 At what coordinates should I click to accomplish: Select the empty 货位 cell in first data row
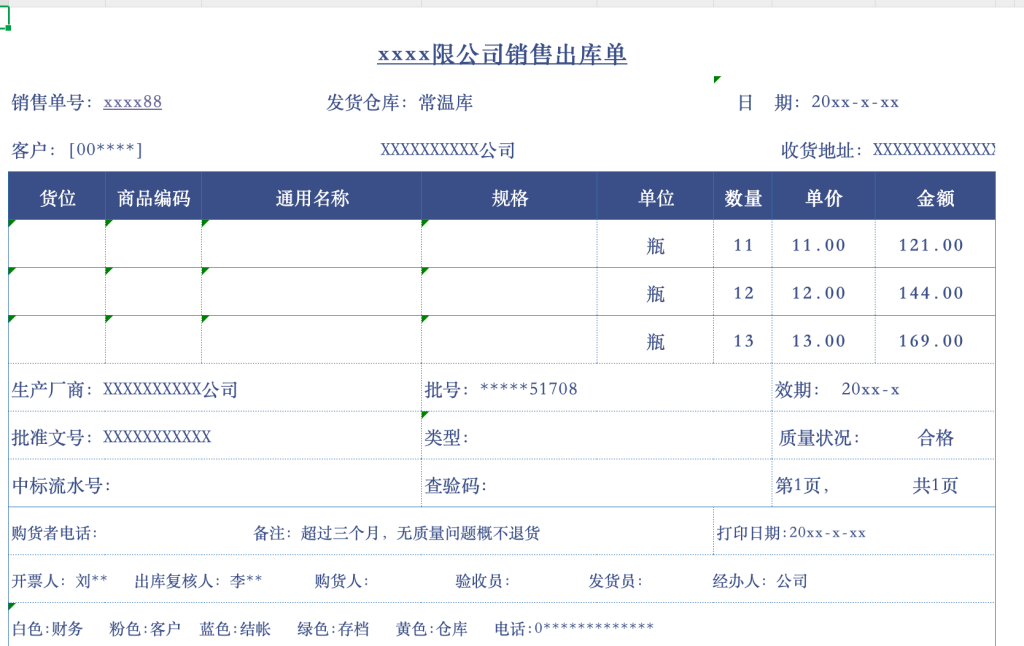[57, 245]
